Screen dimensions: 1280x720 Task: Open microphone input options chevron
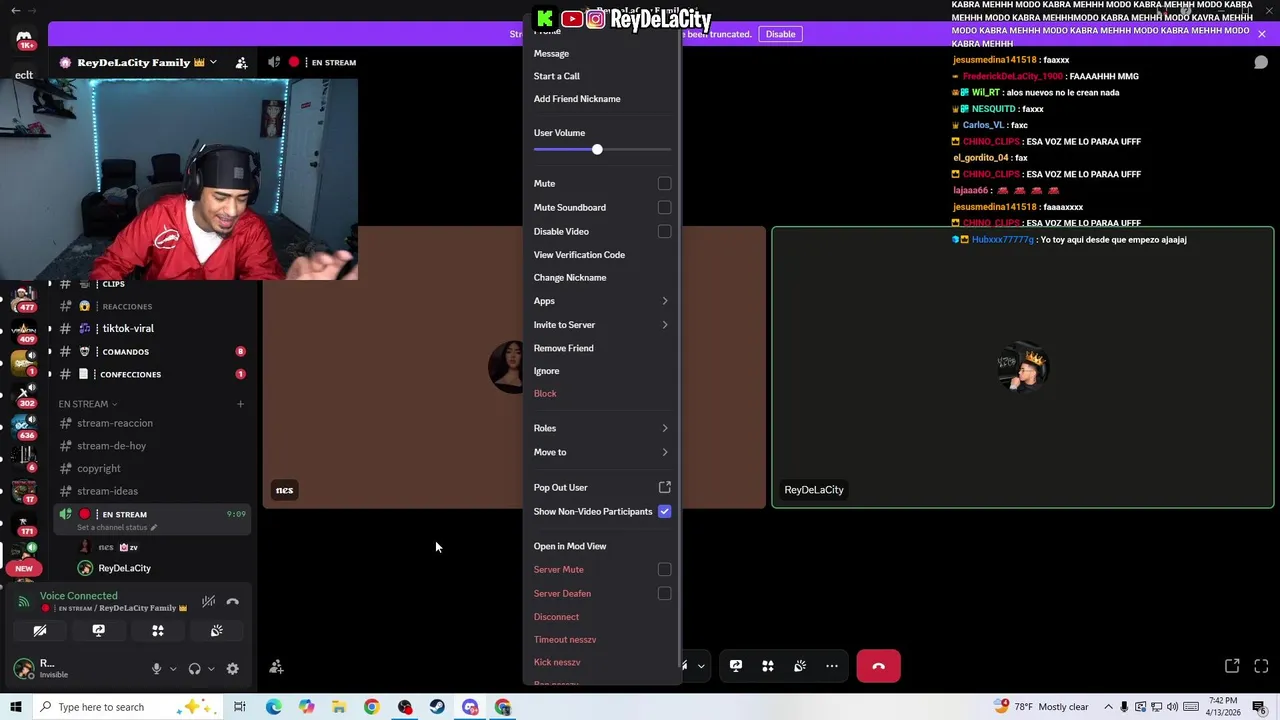point(173,669)
